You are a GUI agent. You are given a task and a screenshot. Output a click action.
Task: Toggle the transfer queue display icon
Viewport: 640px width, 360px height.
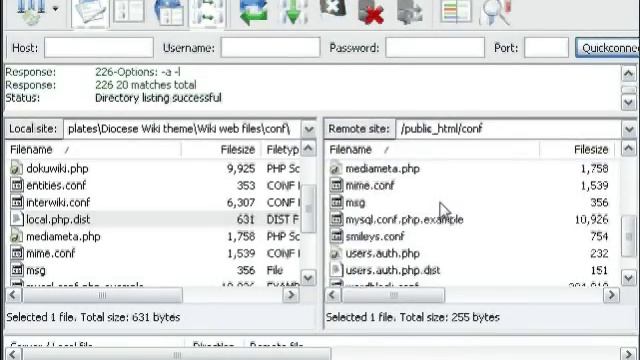207,13
